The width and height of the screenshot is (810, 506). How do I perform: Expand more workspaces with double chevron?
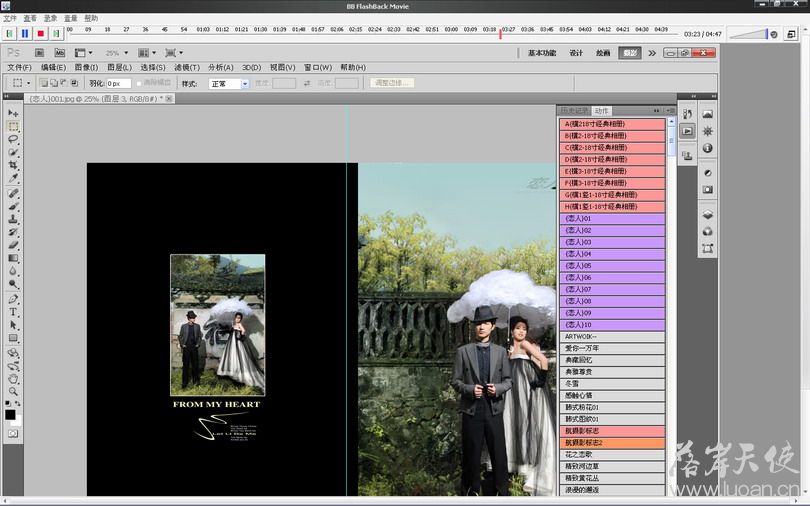pyautogui.click(x=652, y=53)
